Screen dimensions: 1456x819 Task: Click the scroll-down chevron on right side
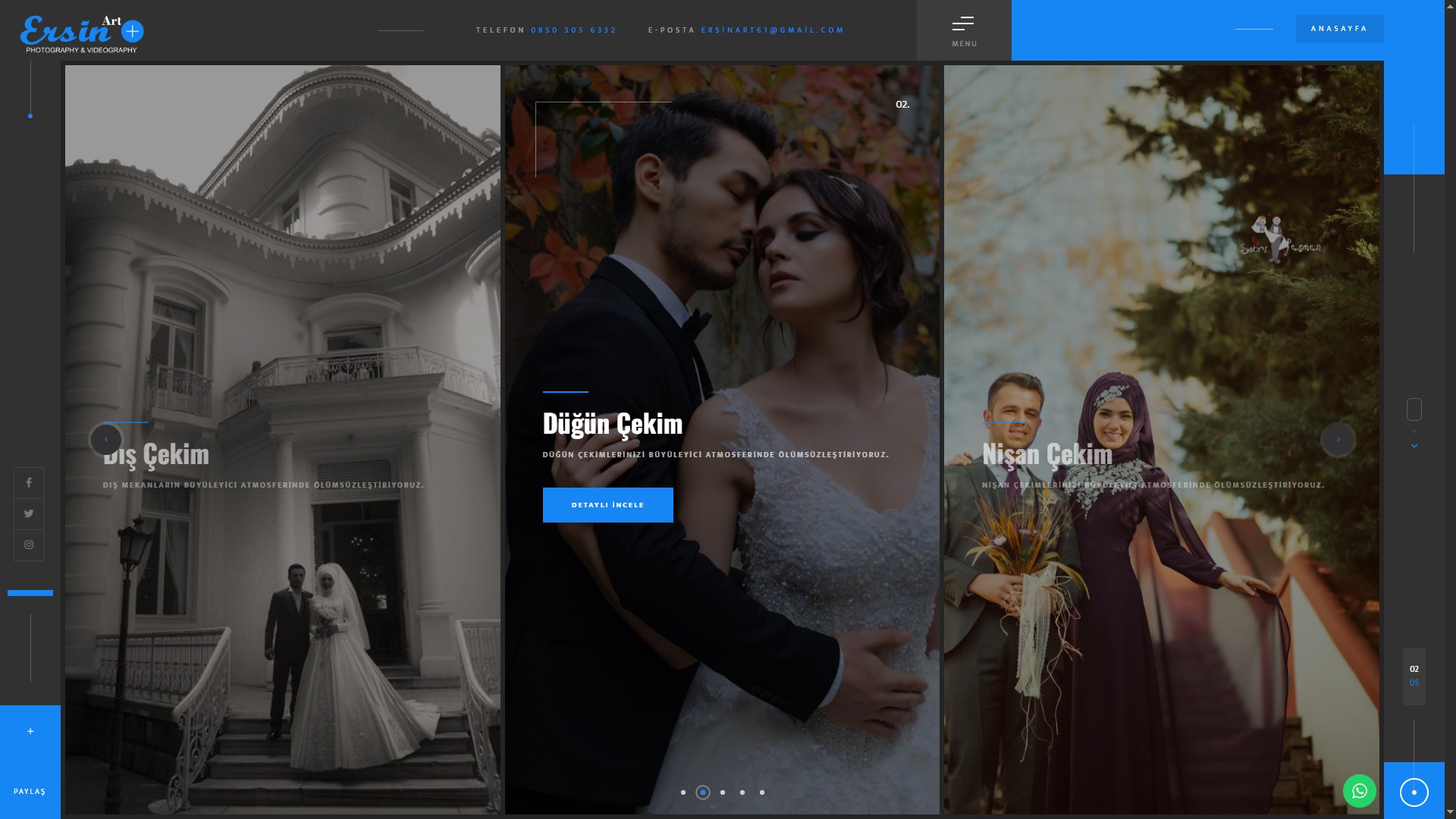pos(1414,446)
